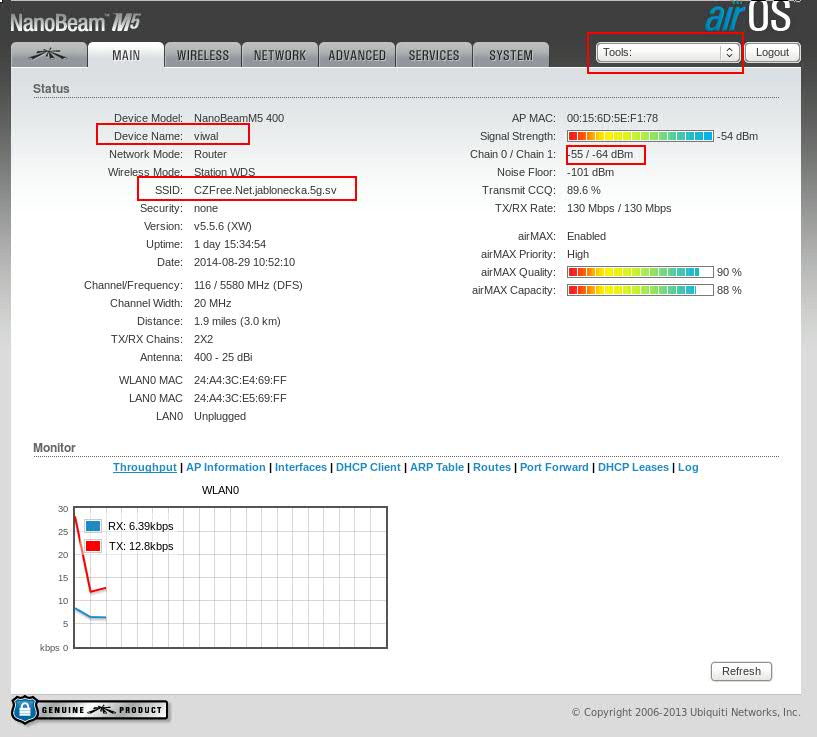Select the 'Router' network mode value
817x737 pixels.
click(x=210, y=154)
